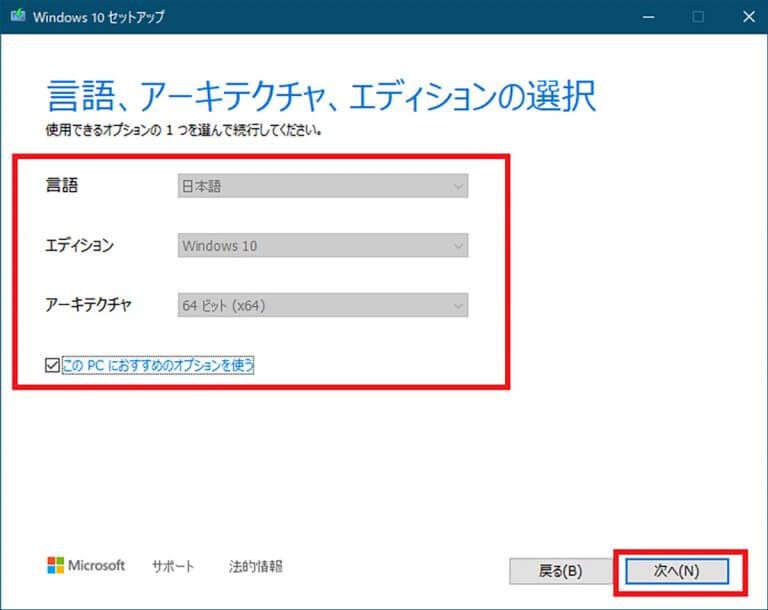Open the 法的情報 link
768x610 pixels.
[256, 566]
